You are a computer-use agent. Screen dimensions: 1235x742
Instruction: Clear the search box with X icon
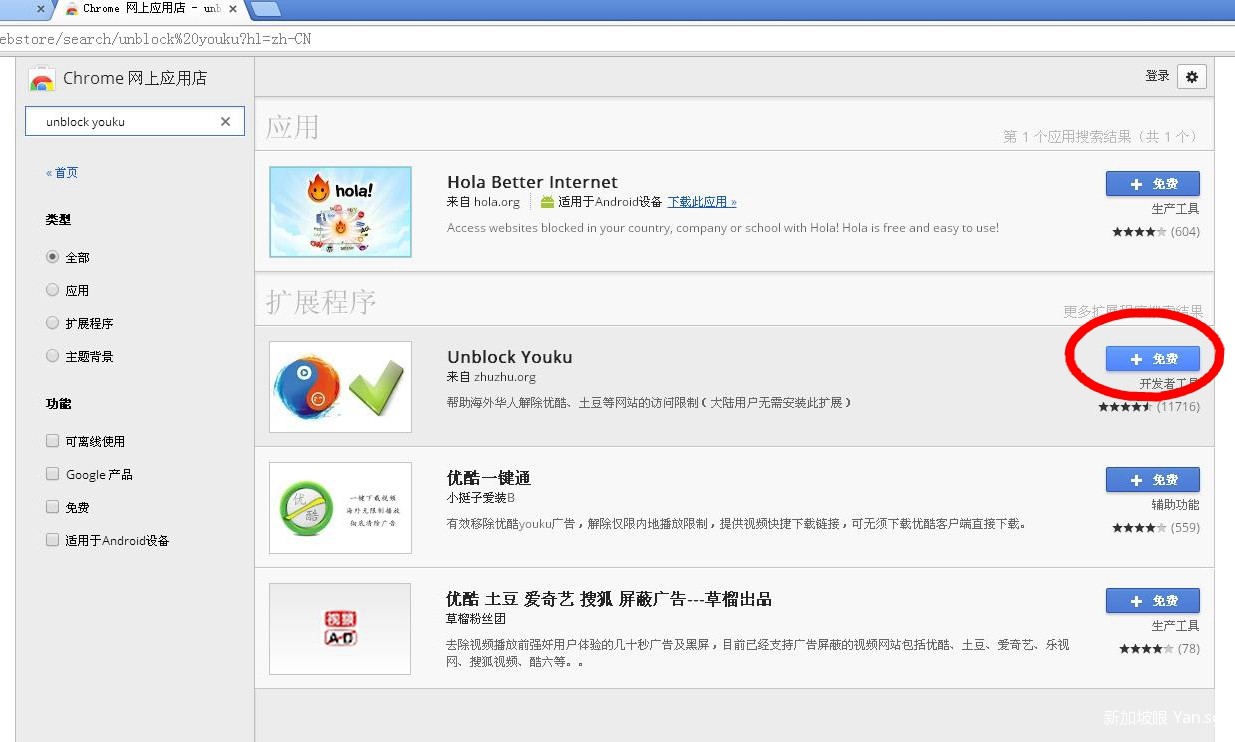coord(225,122)
